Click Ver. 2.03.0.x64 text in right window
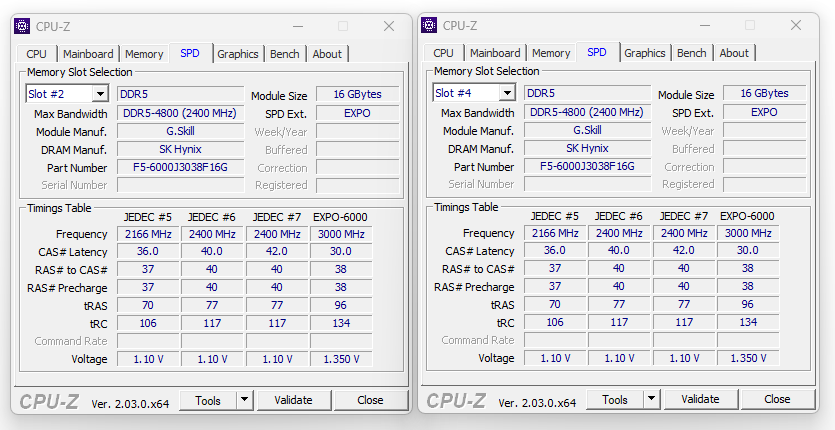 tap(537, 402)
